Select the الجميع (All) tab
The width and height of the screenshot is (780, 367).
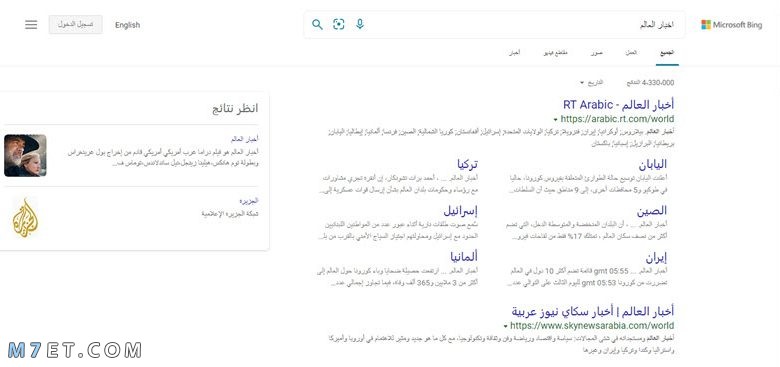(x=667, y=53)
